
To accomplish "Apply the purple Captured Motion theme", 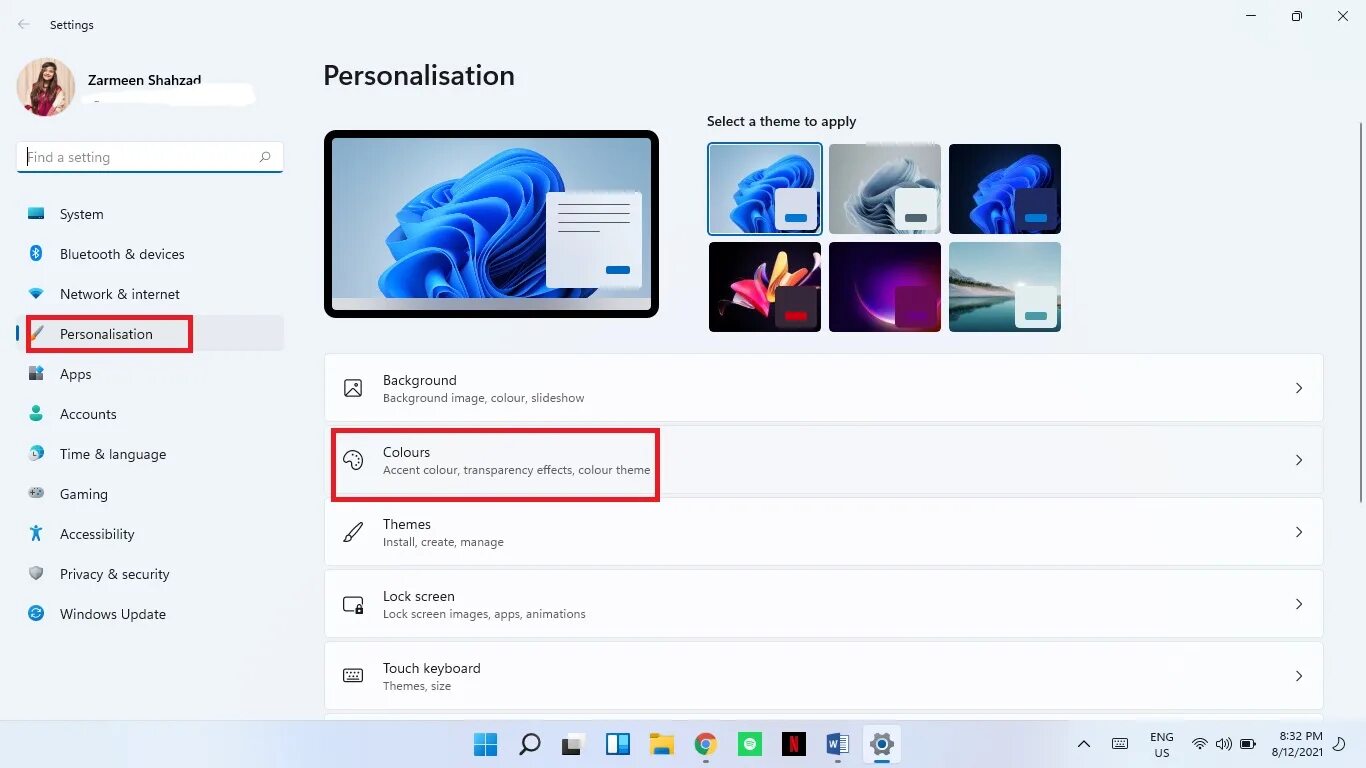I will click(885, 287).
